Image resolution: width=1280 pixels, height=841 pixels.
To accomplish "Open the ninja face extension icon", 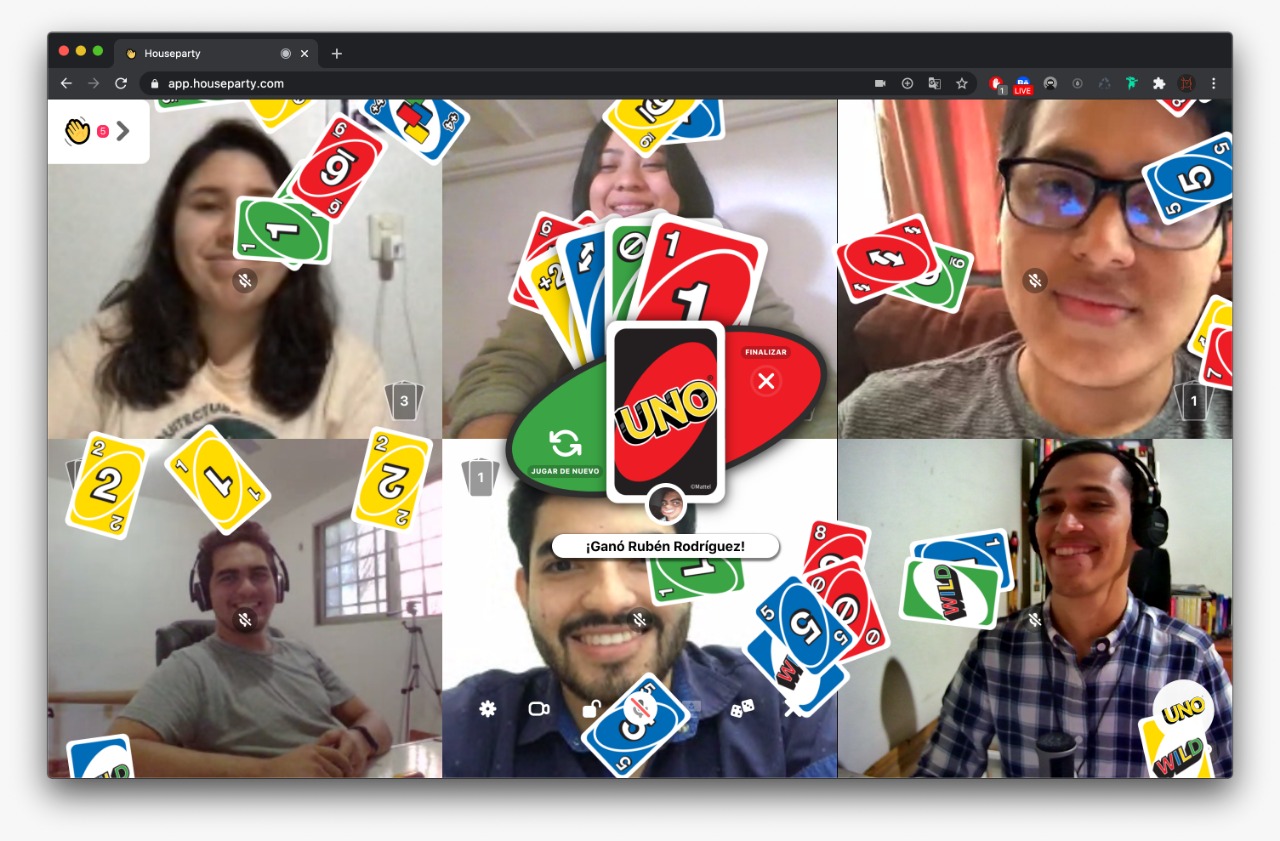I will [x=1050, y=84].
